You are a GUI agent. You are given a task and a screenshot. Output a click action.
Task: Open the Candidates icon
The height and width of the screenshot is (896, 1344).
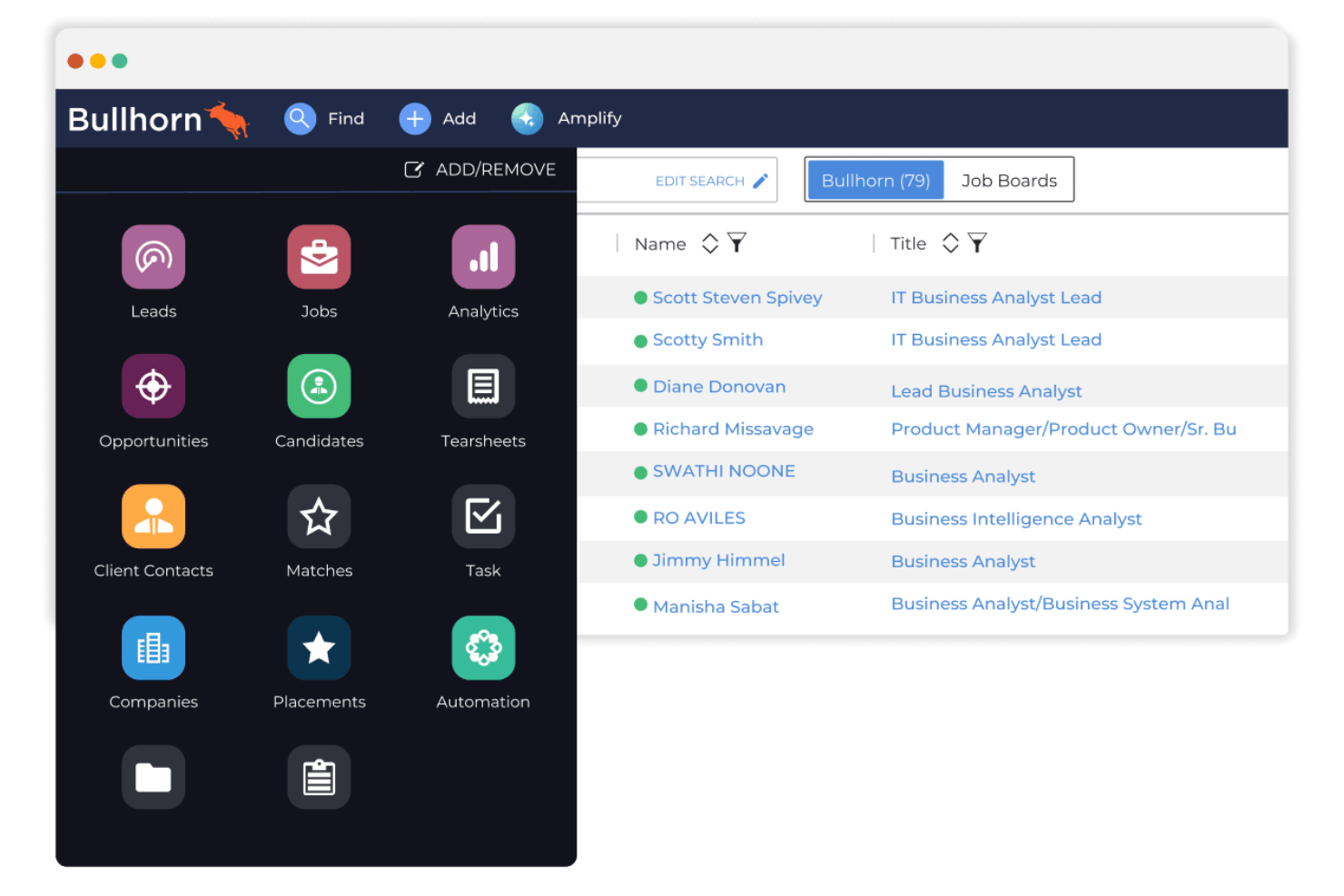(319, 387)
